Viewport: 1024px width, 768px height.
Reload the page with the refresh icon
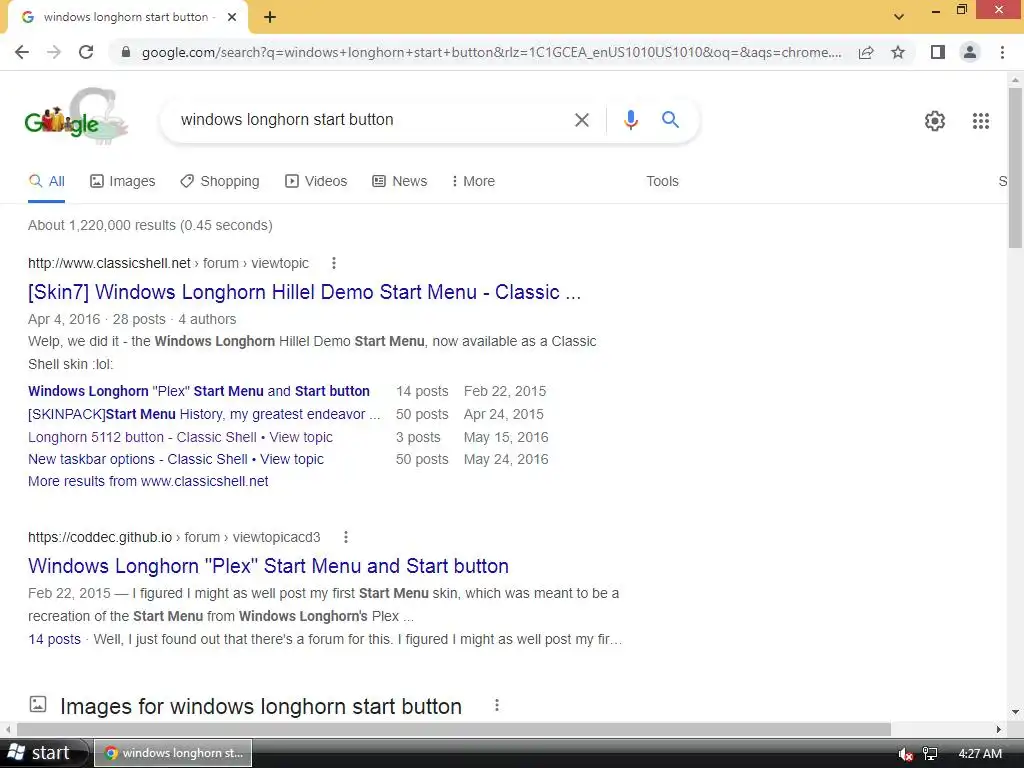[86, 52]
